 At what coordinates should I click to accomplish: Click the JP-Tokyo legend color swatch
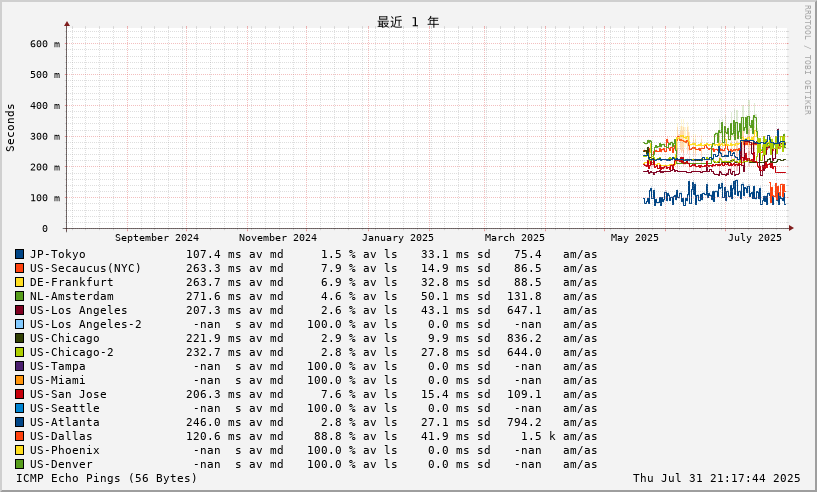pos(19,254)
